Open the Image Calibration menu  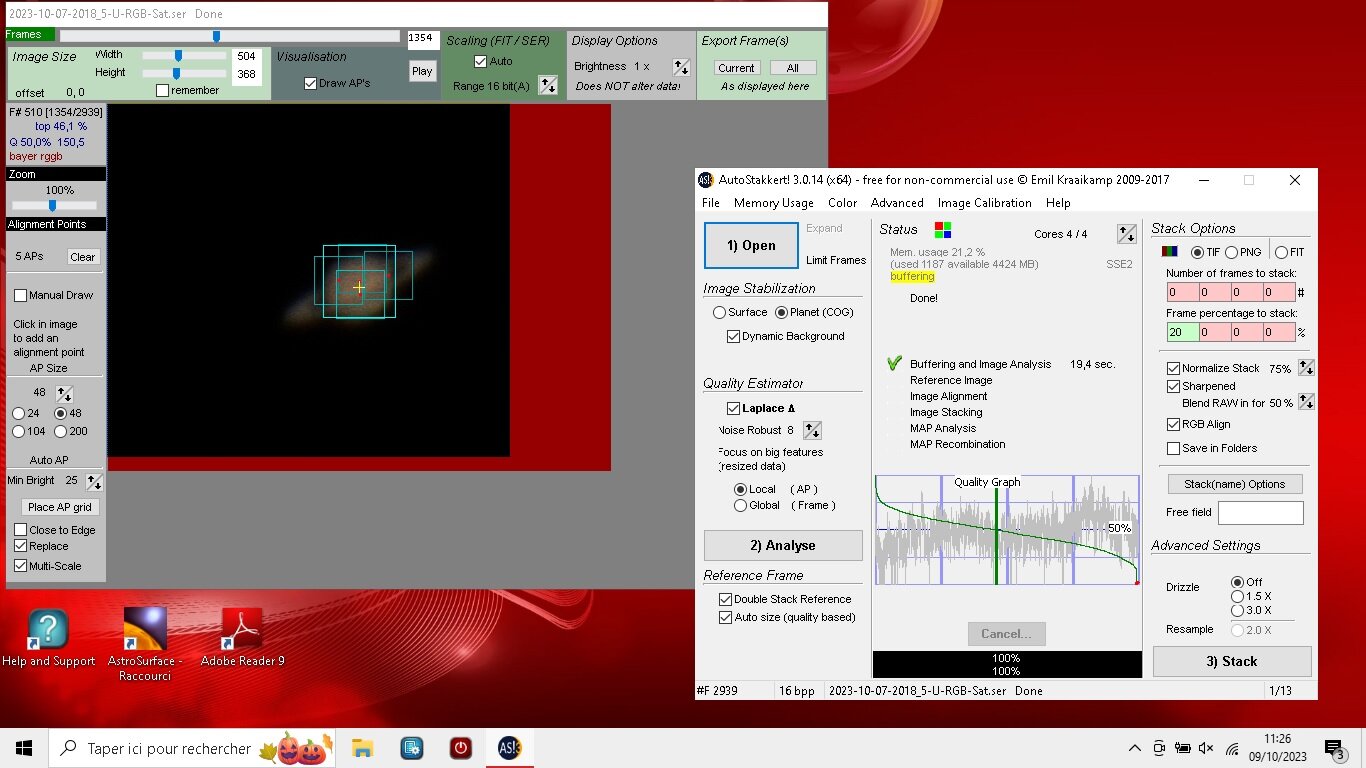[984, 203]
